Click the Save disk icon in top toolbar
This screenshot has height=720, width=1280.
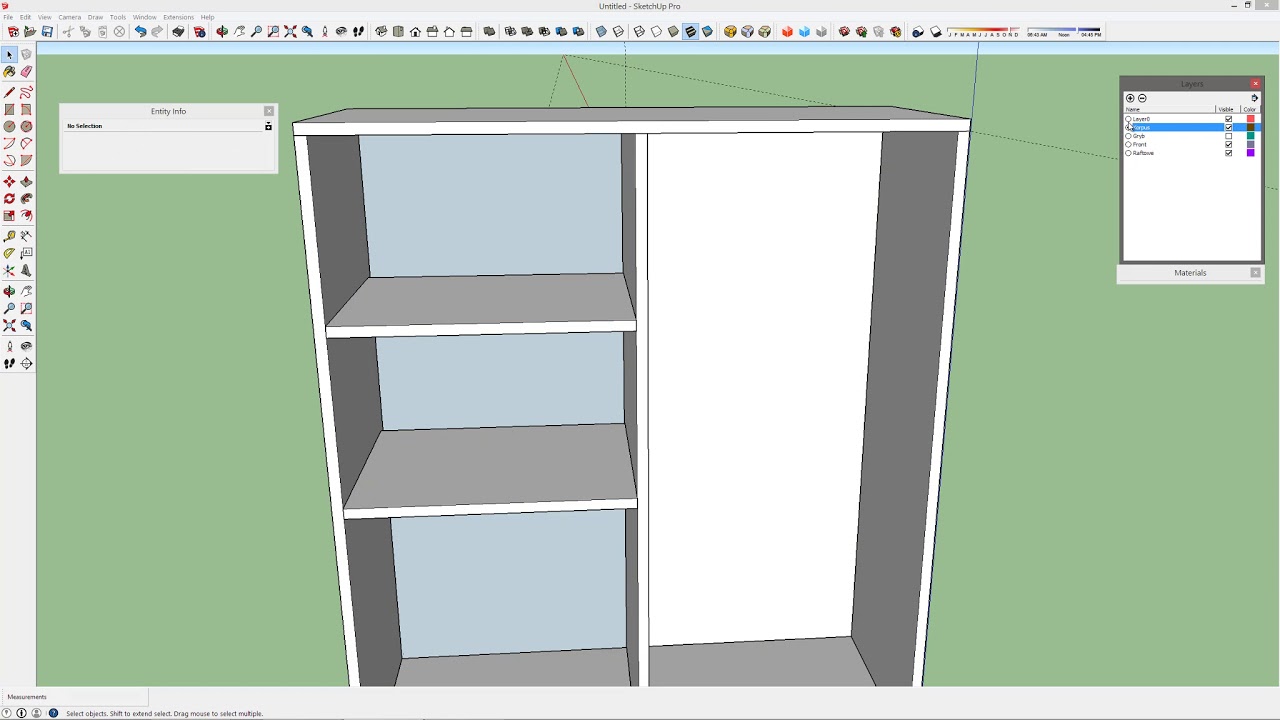47,32
